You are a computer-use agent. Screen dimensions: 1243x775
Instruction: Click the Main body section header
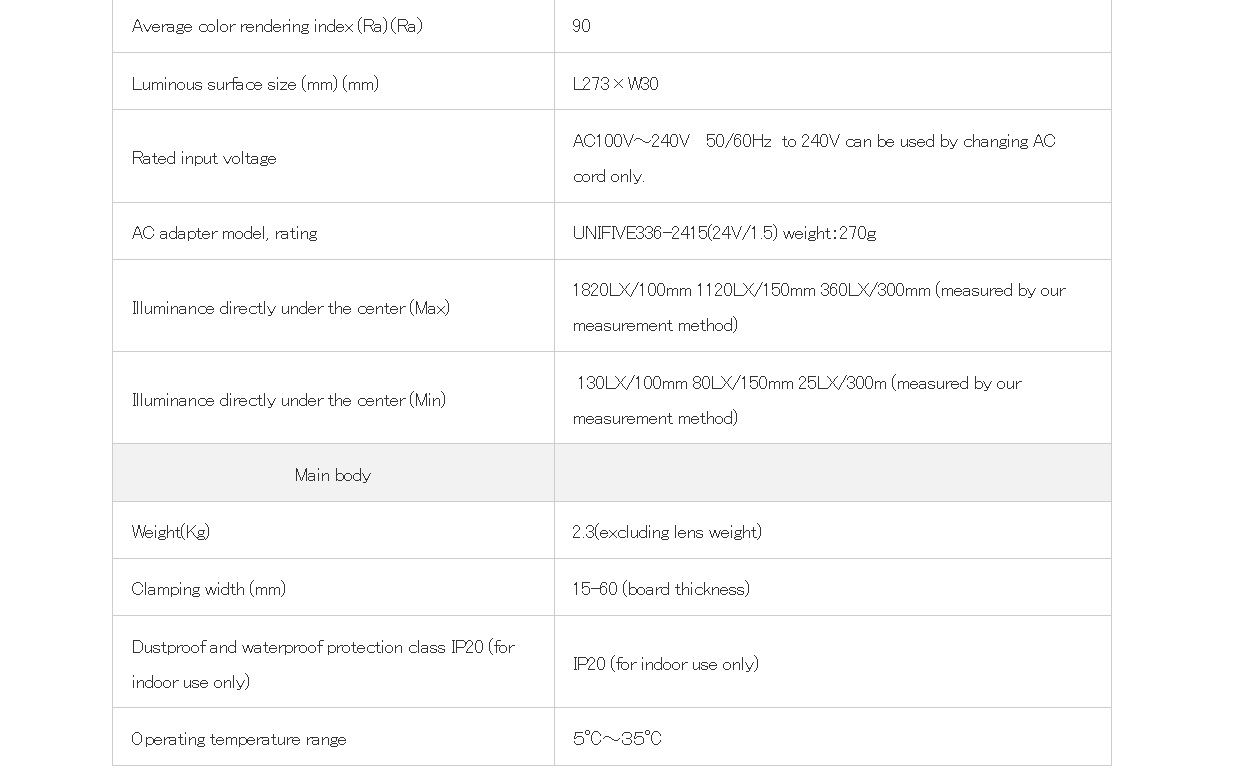(333, 475)
